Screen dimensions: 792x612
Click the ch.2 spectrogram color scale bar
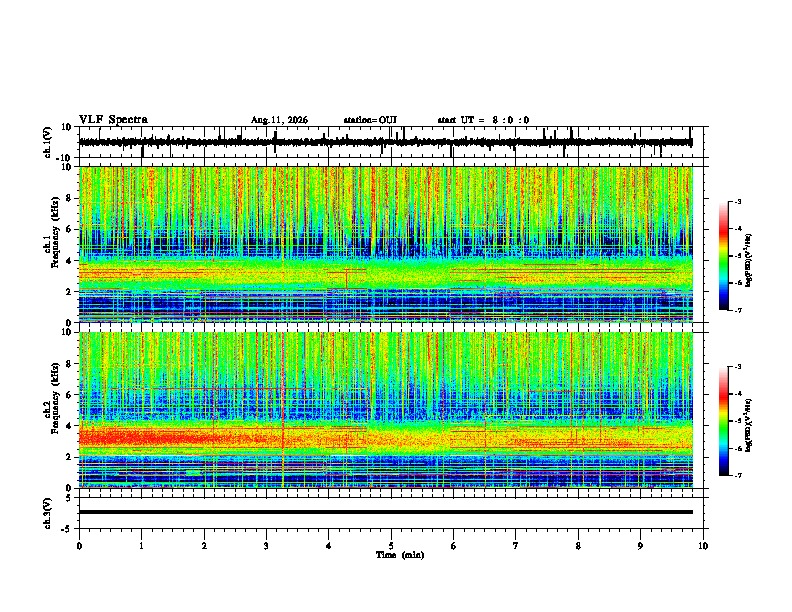point(723,421)
